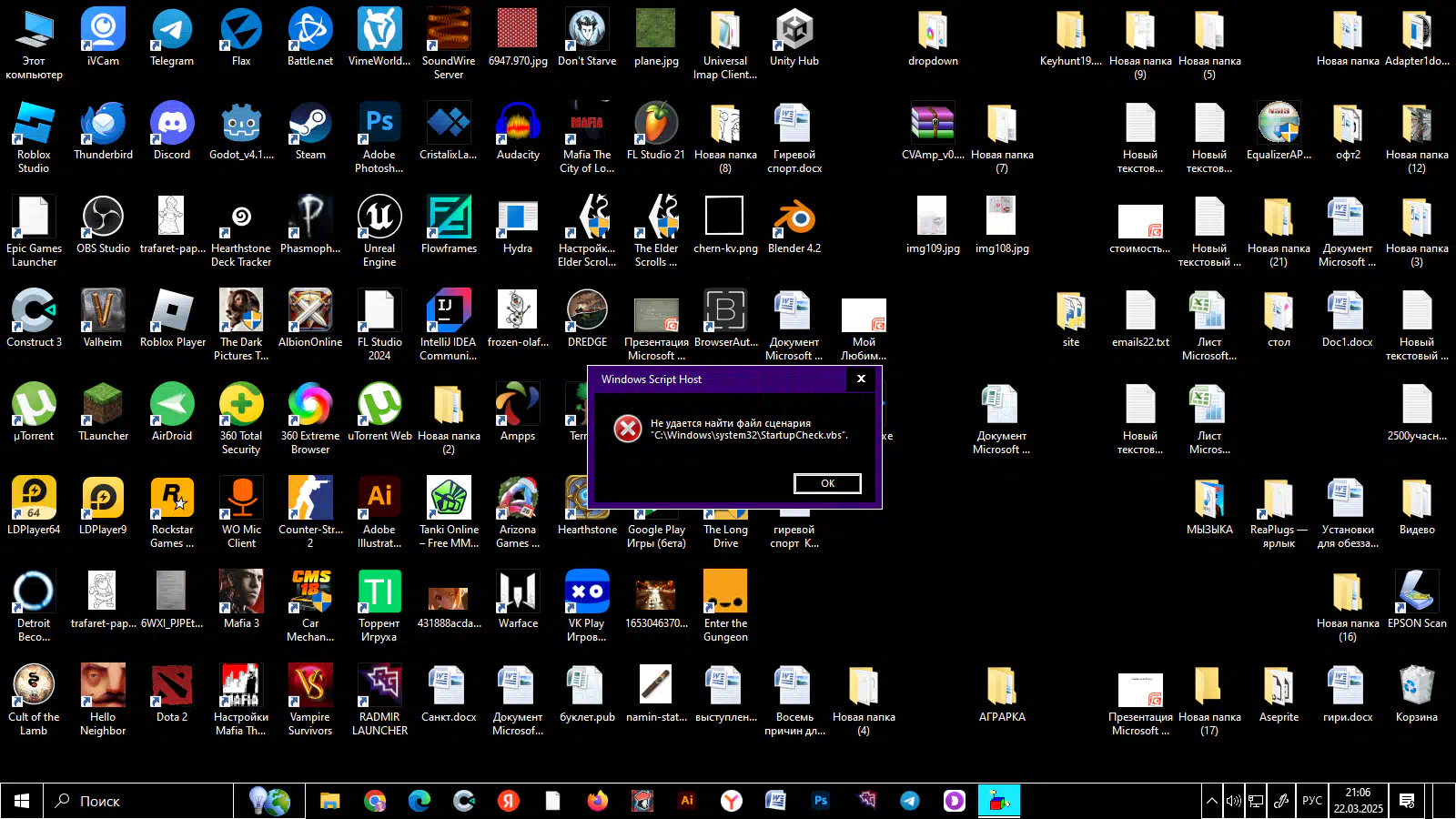Select the Steam desktop icon

point(310,132)
